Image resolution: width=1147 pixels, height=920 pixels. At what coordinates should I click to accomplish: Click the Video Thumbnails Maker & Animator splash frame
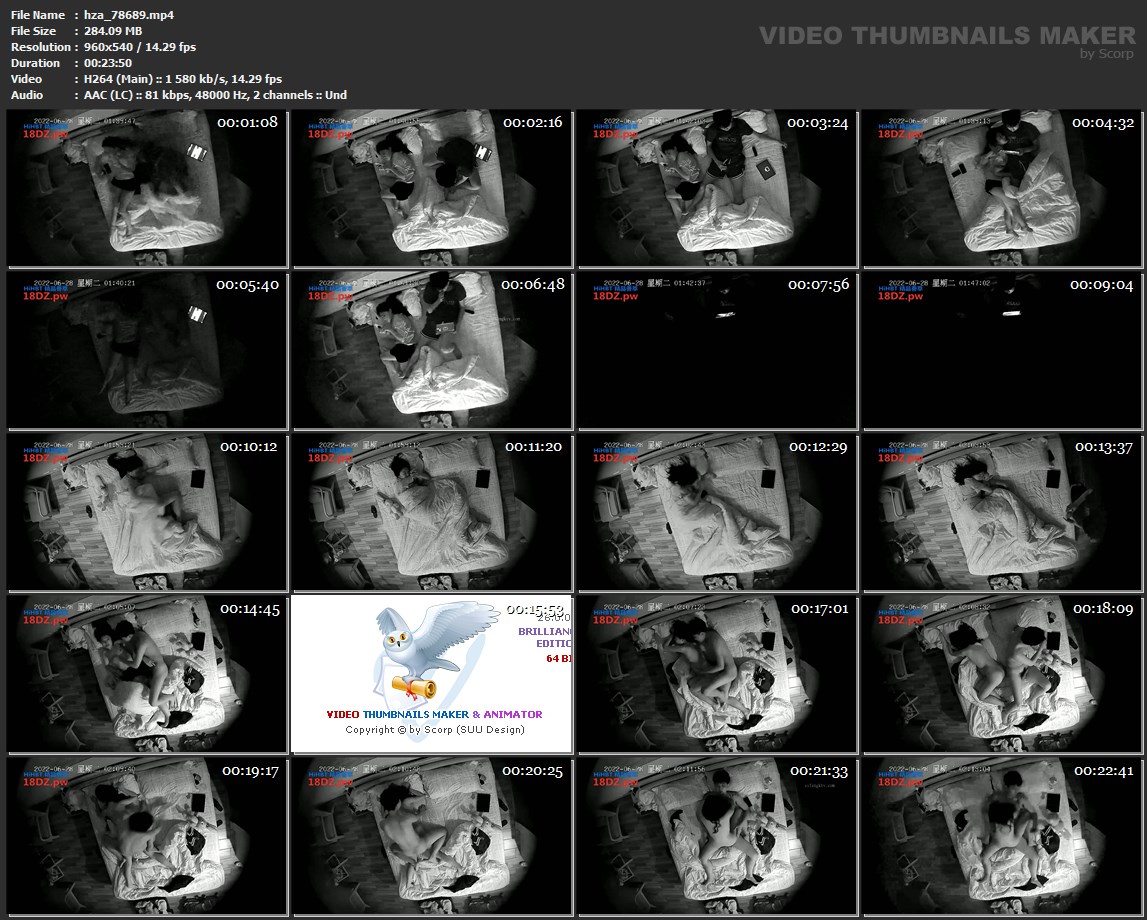tap(431, 674)
